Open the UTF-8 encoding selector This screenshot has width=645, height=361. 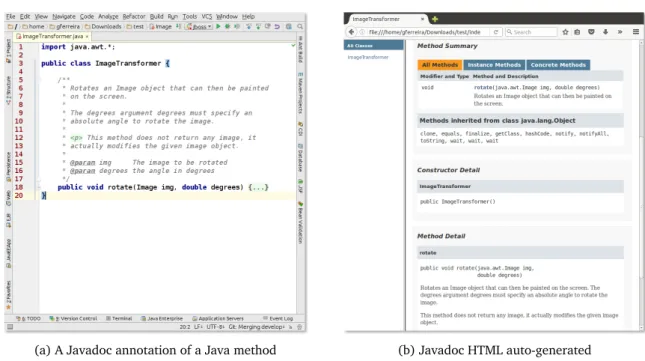pyautogui.click(x=216, y=327)
